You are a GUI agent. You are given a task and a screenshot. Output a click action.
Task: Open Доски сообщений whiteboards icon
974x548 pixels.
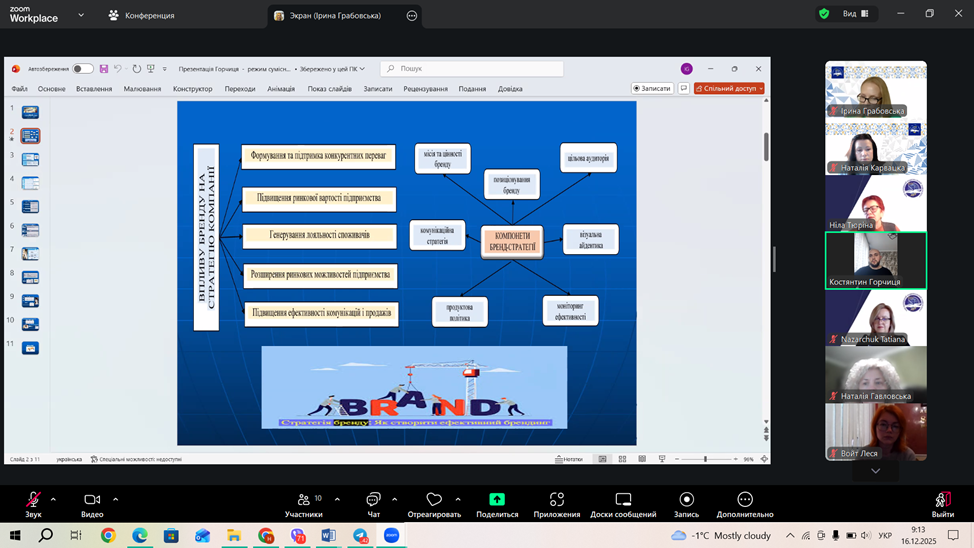tap(622, 499)
